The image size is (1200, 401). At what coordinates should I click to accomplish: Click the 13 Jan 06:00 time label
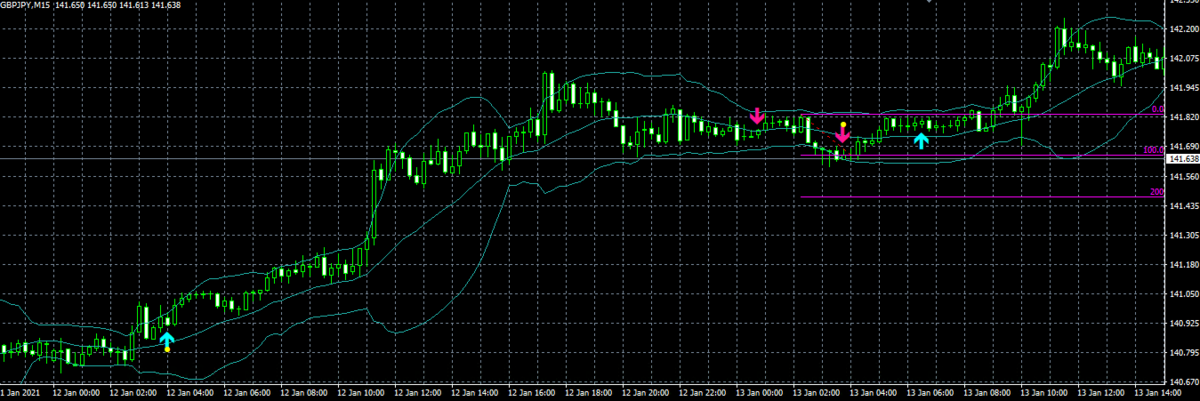[932, 394]
